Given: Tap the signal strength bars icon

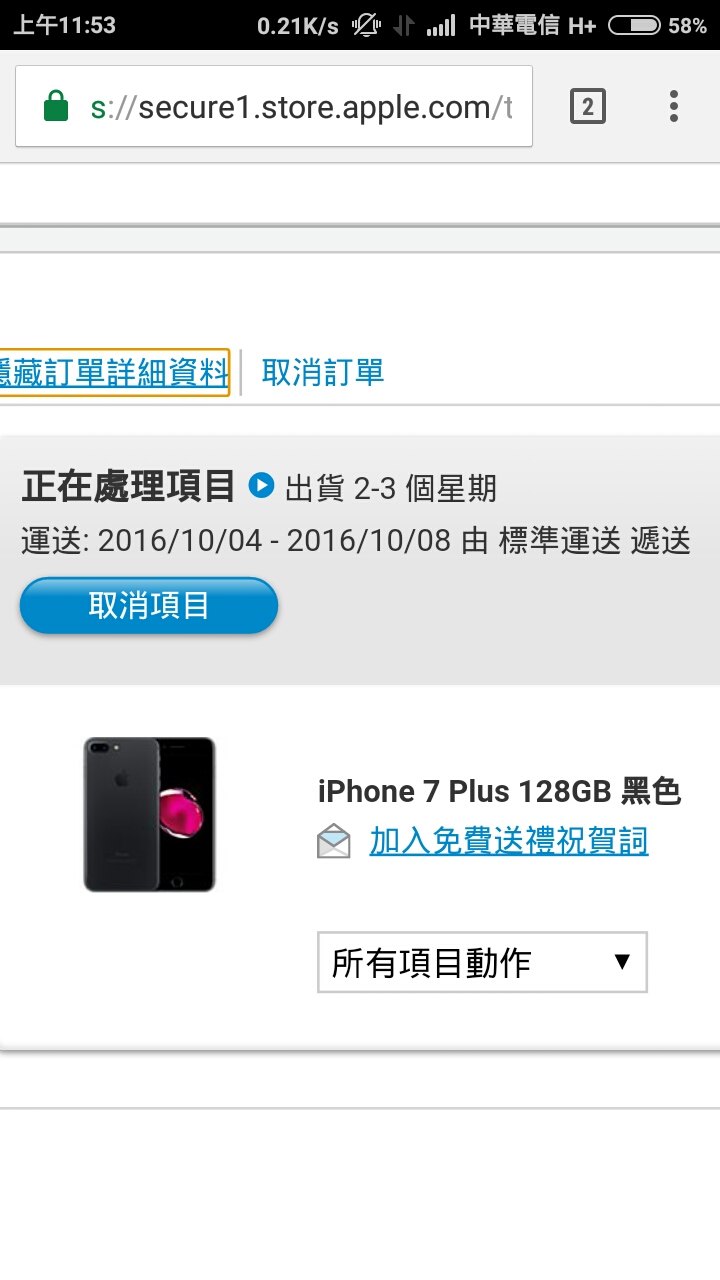Looking at the screenshot, I should click(x=440, y=25).
